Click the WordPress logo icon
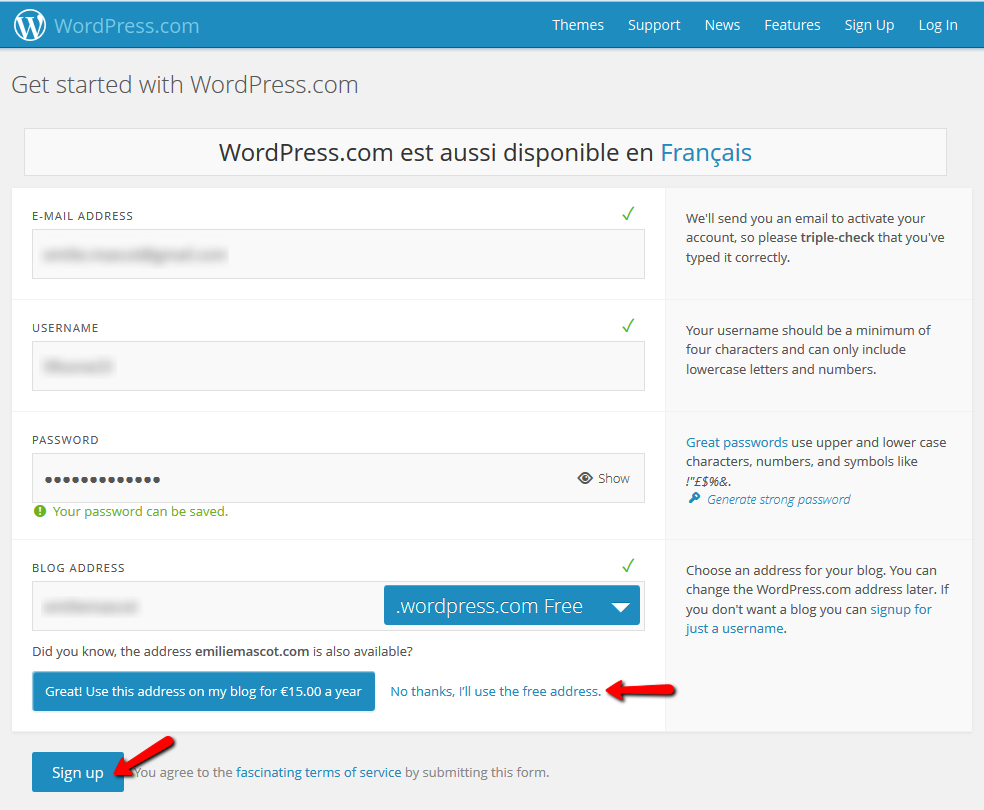 point(29,25)
